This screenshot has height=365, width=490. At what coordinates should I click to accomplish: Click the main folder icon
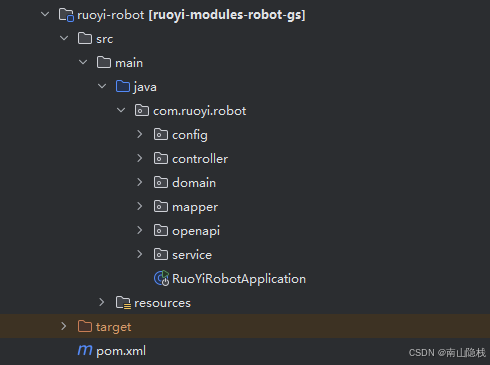point(104,62)
